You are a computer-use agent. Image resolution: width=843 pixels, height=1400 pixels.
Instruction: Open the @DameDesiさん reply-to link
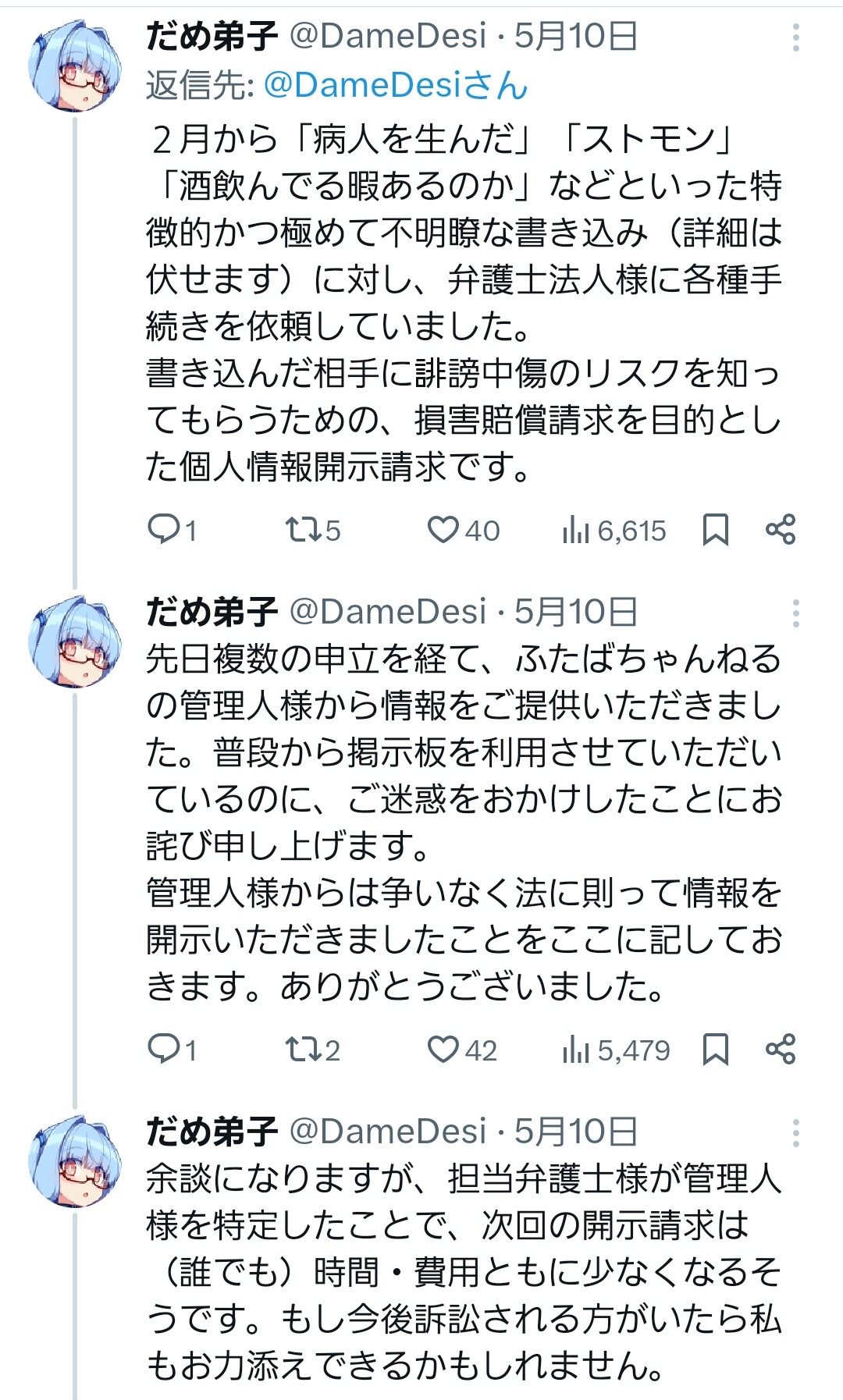[x=395, y=85]
